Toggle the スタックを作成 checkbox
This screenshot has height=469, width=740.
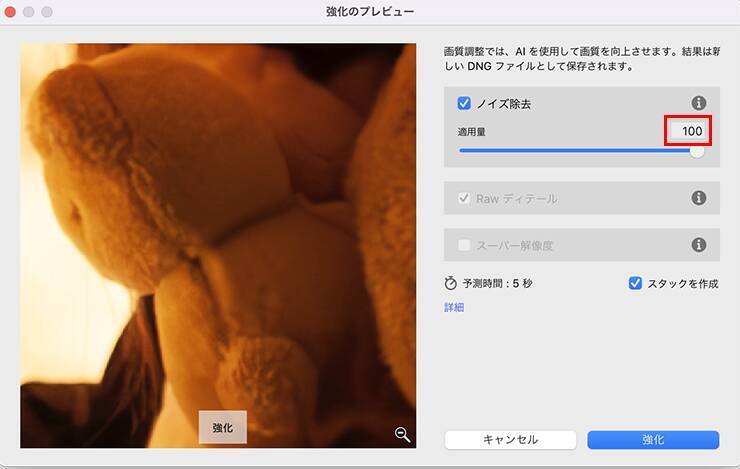635,283
